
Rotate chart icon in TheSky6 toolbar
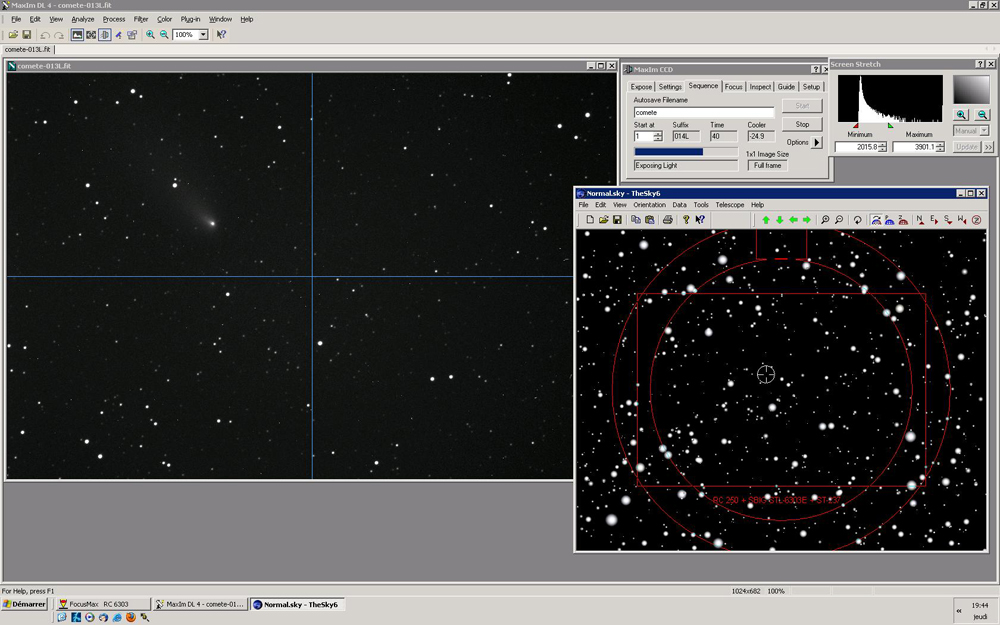coord(858,219)
